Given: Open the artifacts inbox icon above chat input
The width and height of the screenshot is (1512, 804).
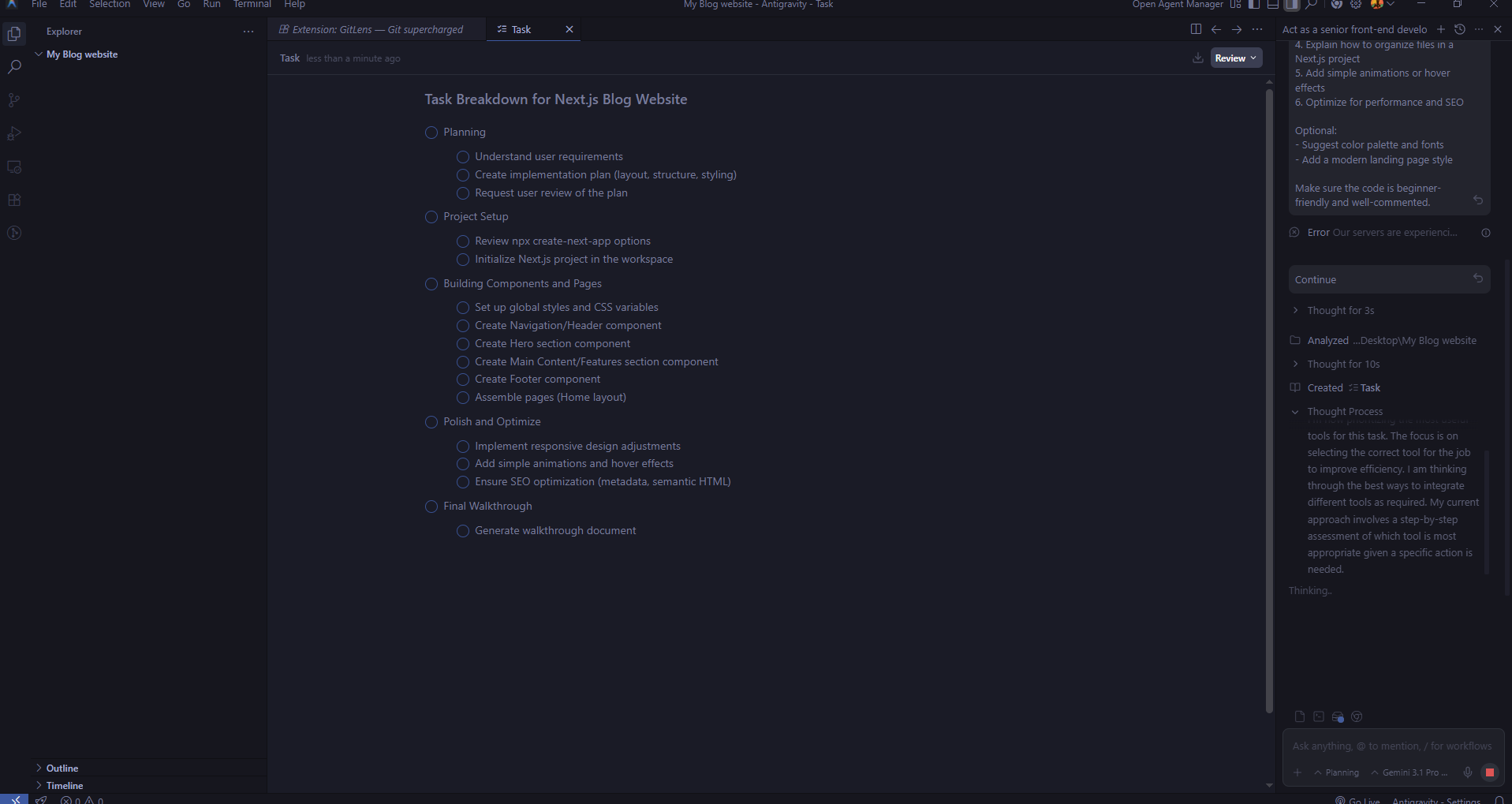Looking at the screenshot, I should [1338, 716].
